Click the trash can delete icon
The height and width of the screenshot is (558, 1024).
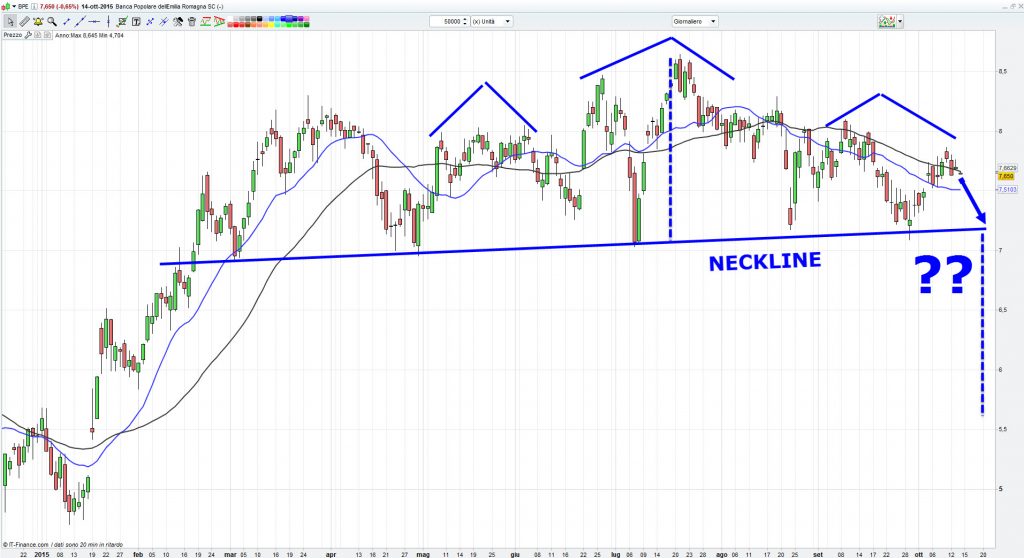[191, 21]
